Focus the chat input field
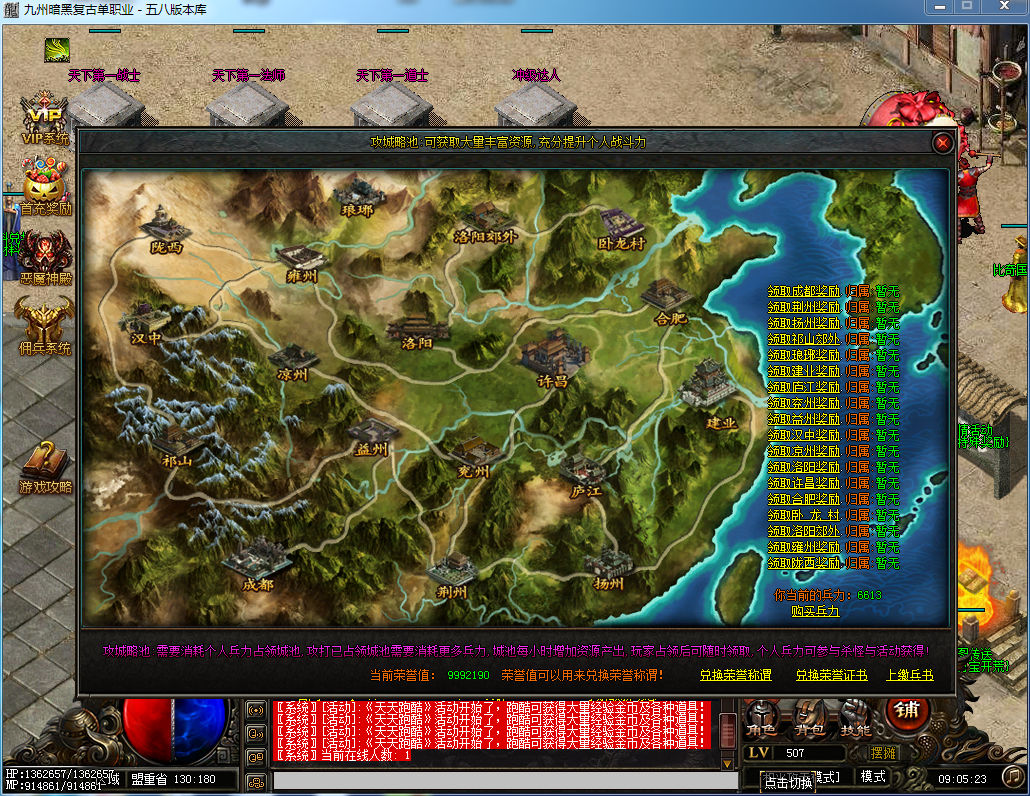The height and width of the screenshot is (796, 1030). coord(506,781)
